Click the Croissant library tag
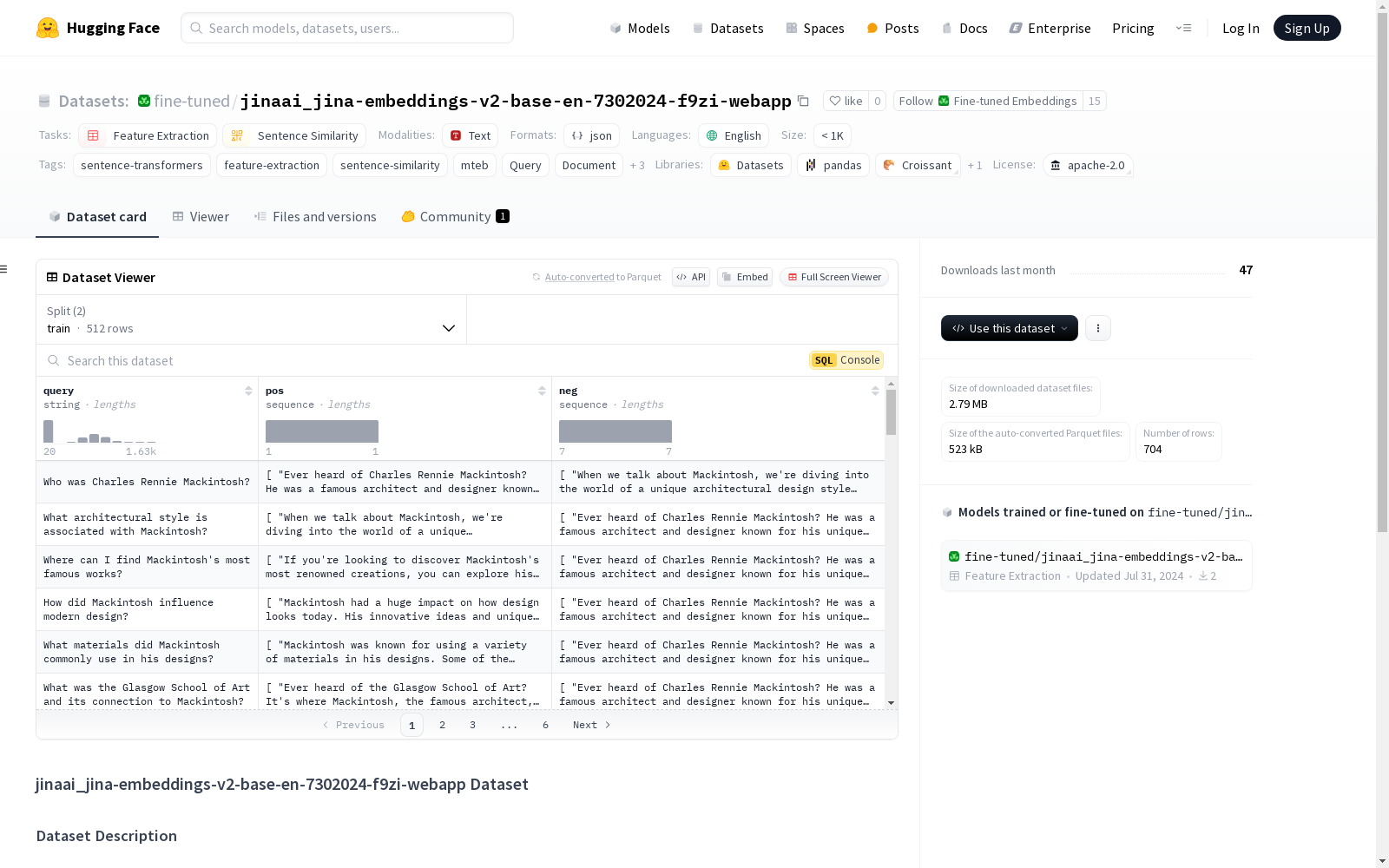 coord(918,165)
